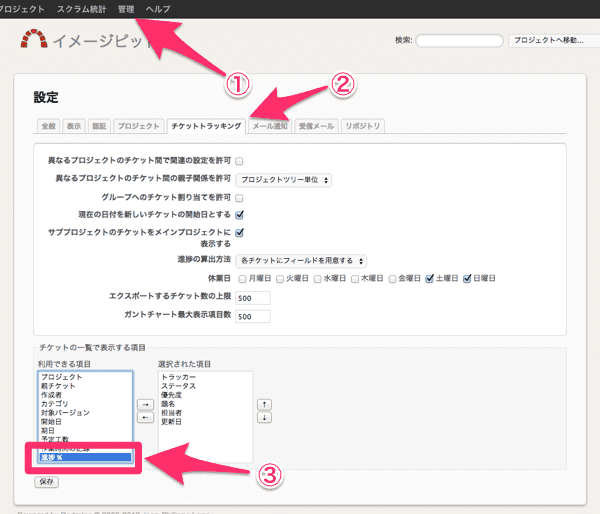
Task: Open プロジェクトへ移動 dropdown
Action: (x=554, y=40)
